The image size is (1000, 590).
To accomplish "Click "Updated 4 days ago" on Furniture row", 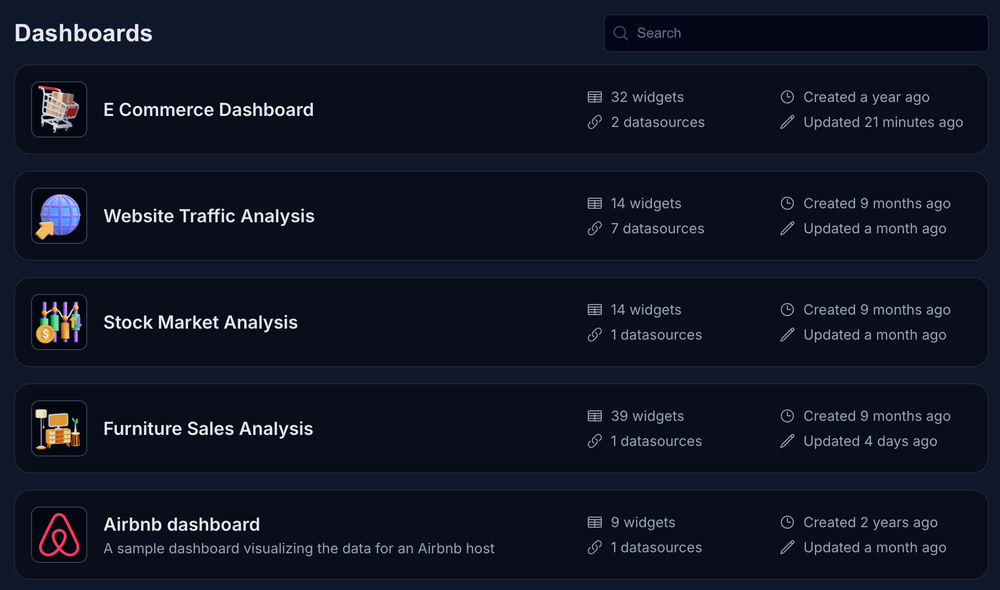I will [870, 441].
